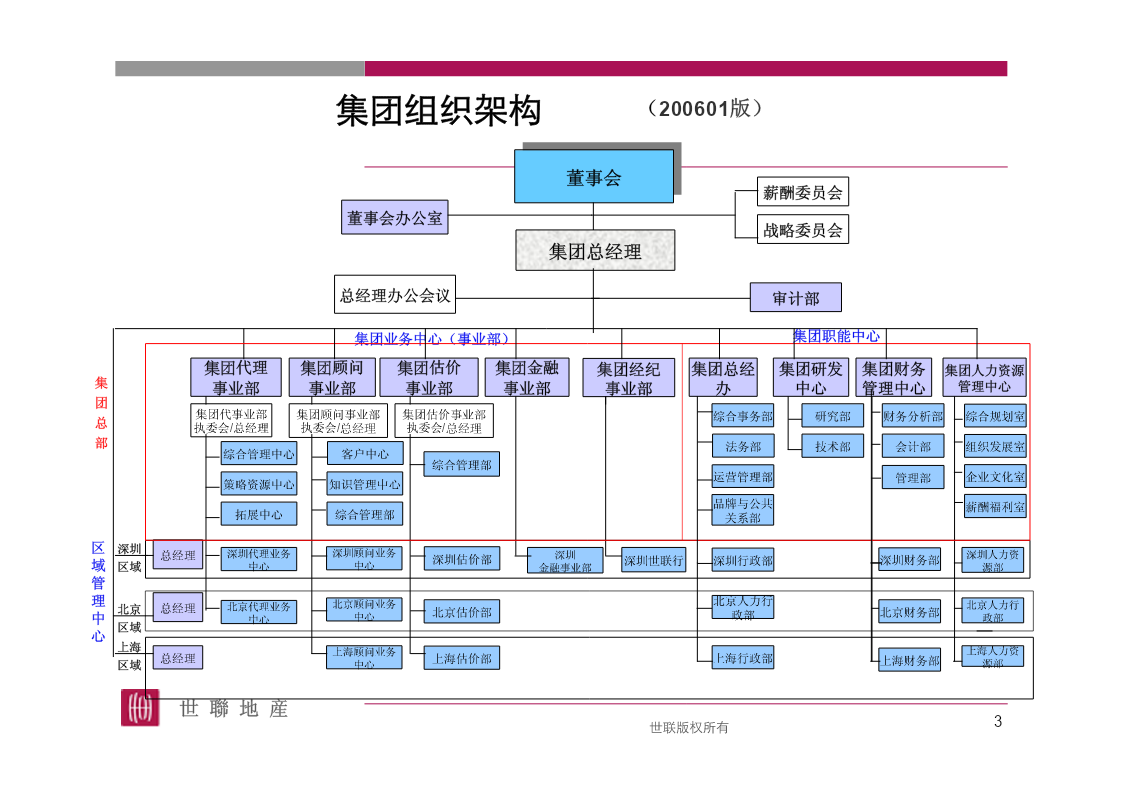Click the 深圳世联行 box
1123x794 pixels.
coord(653,561)
